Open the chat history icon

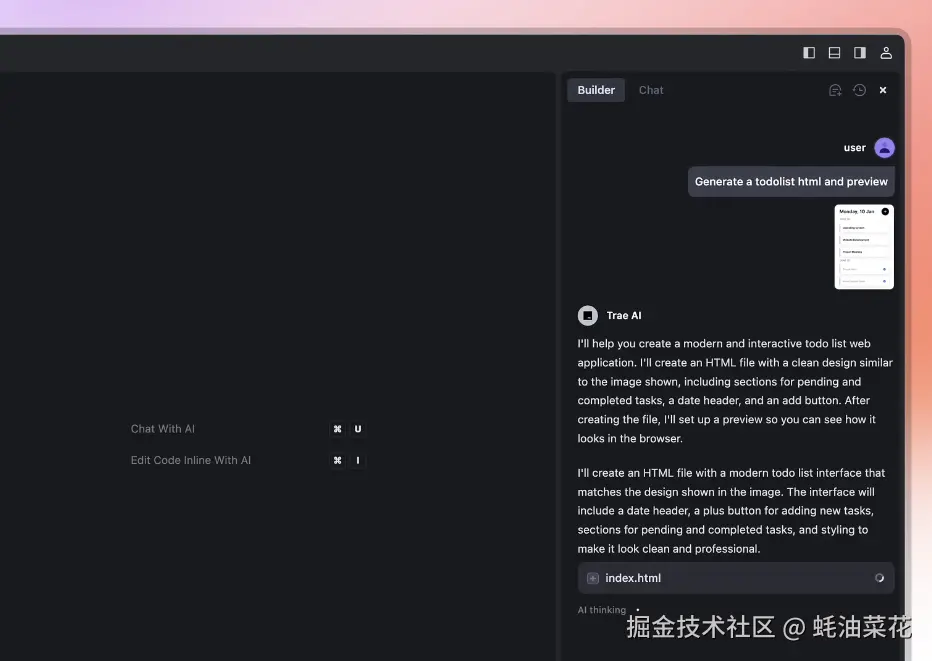[x=859, y=90]
